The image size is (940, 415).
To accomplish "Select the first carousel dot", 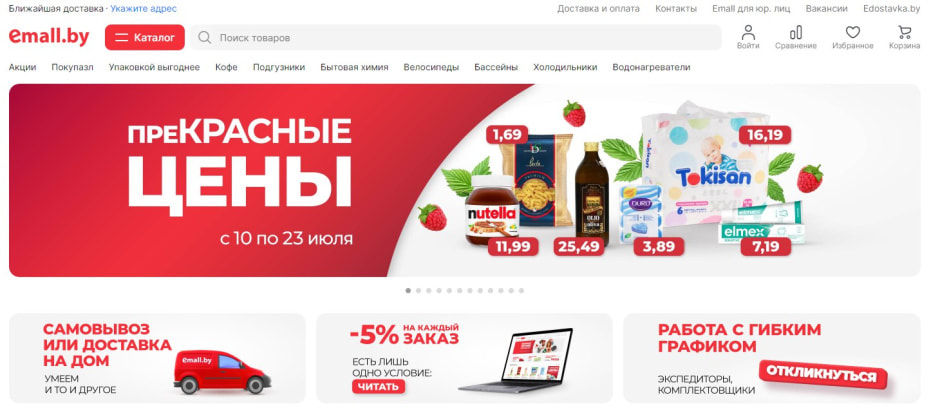I will [408, 290].
